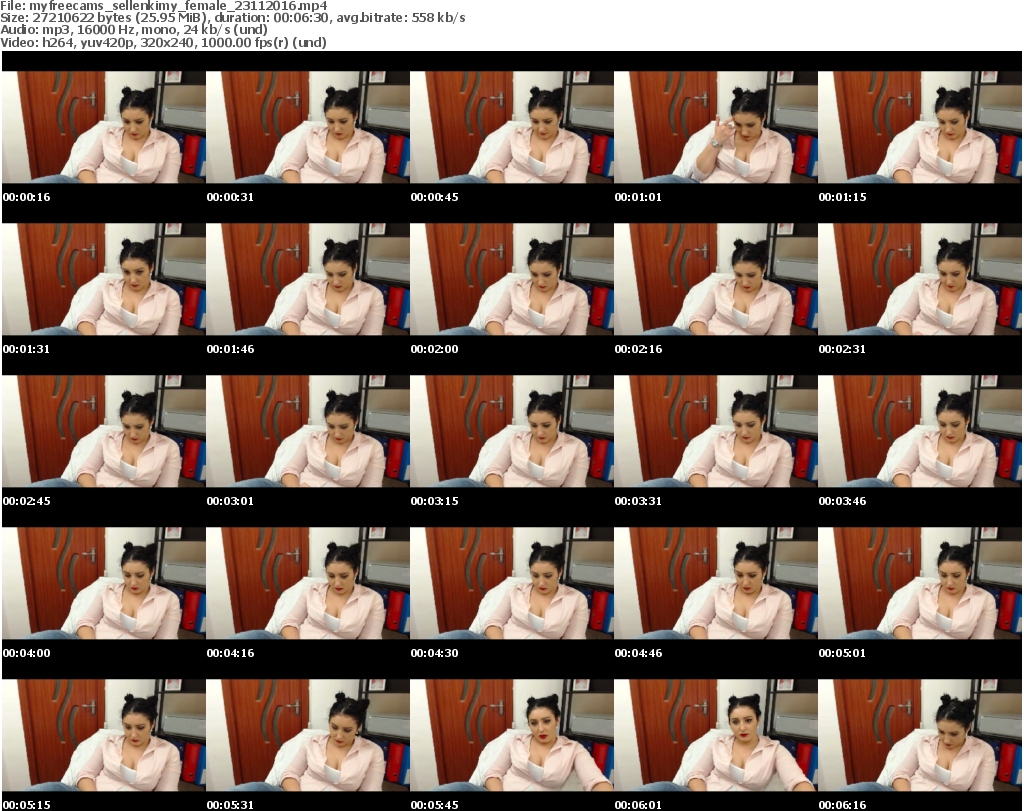1024x811 pixels.
Task: Click the 00:00:16 timestamp label
Action: pyautogui.click(x=27, y=197)
